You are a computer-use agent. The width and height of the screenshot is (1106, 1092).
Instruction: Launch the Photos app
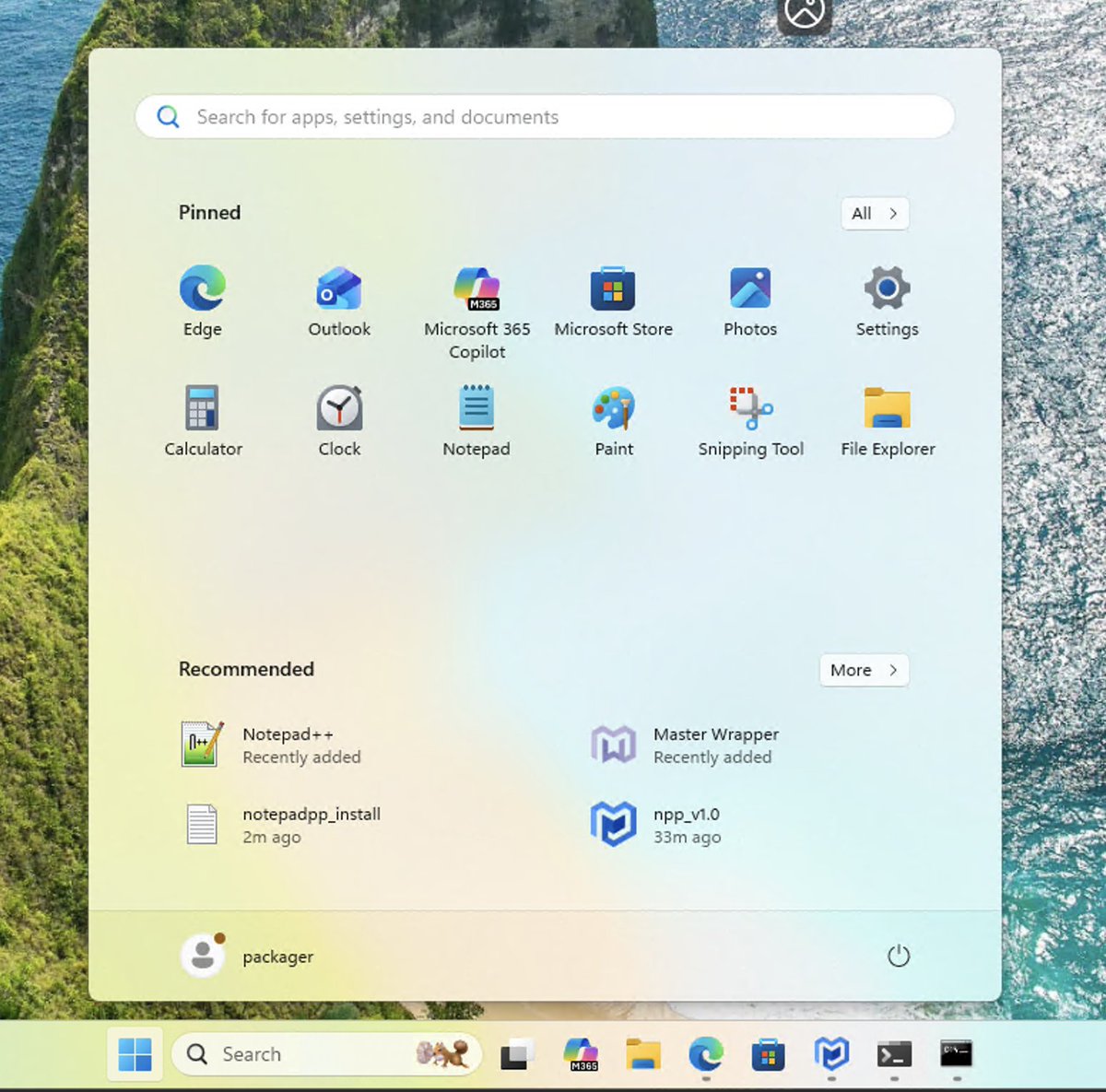tap(750, 302)
